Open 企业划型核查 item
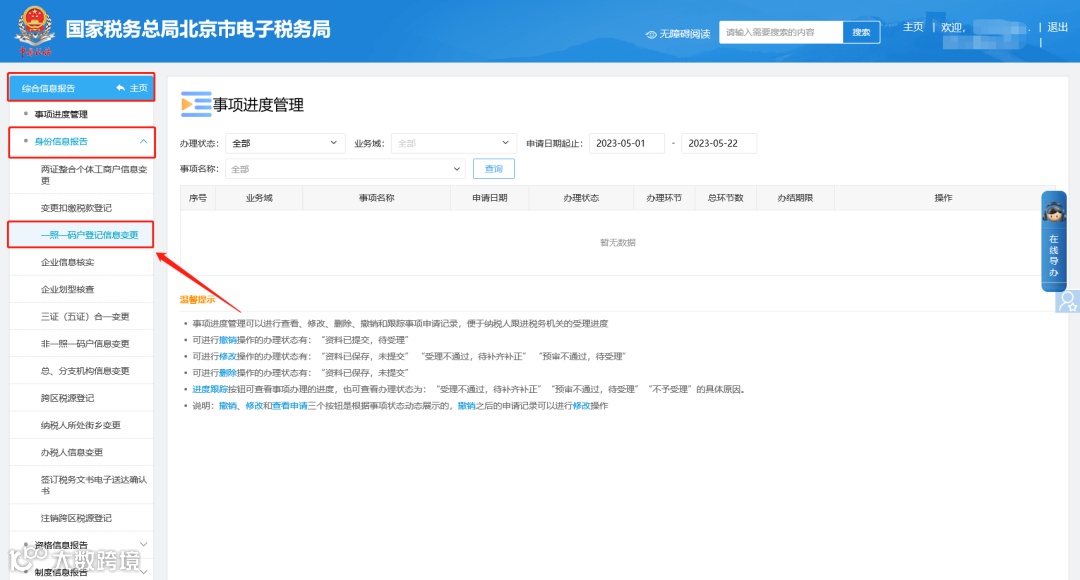Screen dimensions: 1080x580 (68, 289)
